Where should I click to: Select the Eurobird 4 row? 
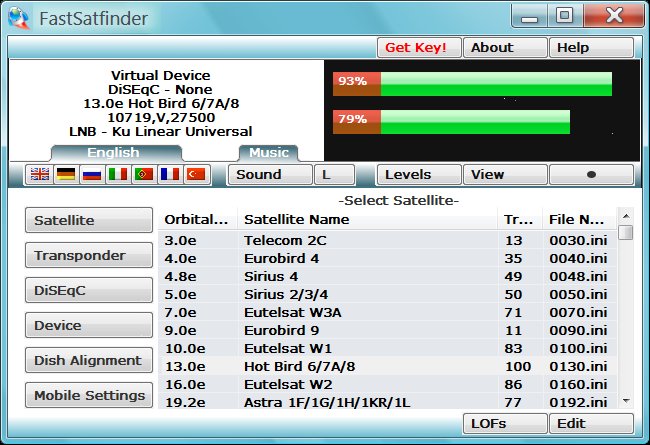[x=388, y=258]
